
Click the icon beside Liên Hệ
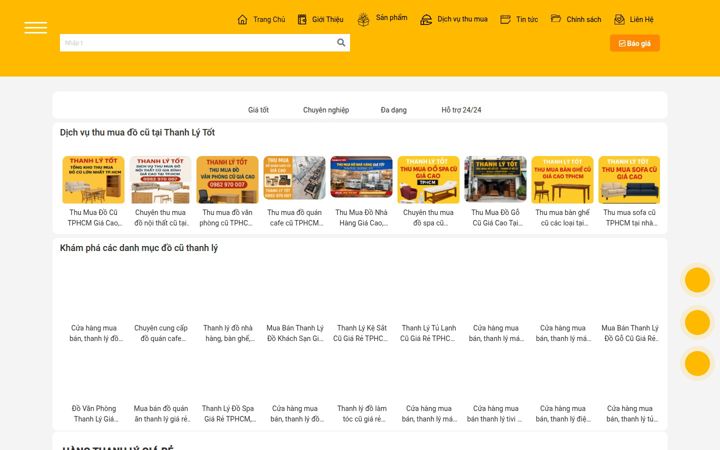619,19
